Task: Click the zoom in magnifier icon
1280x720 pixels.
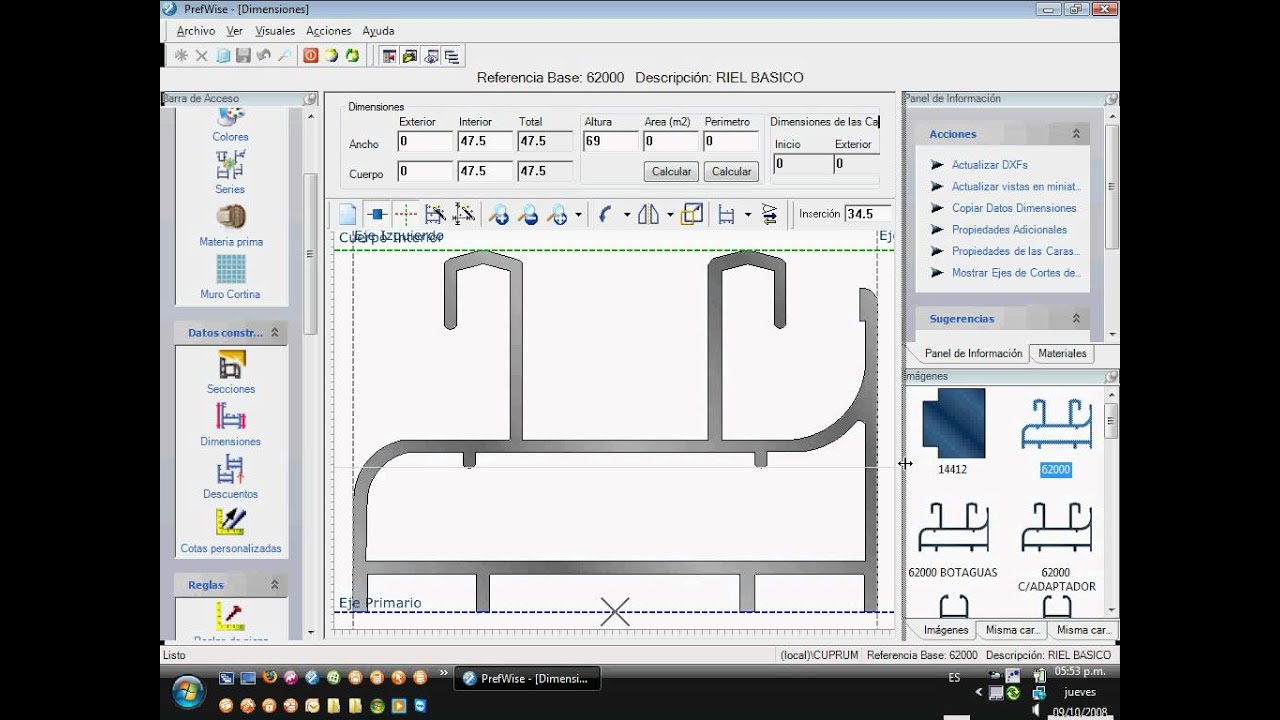Action: click(498, 214)
